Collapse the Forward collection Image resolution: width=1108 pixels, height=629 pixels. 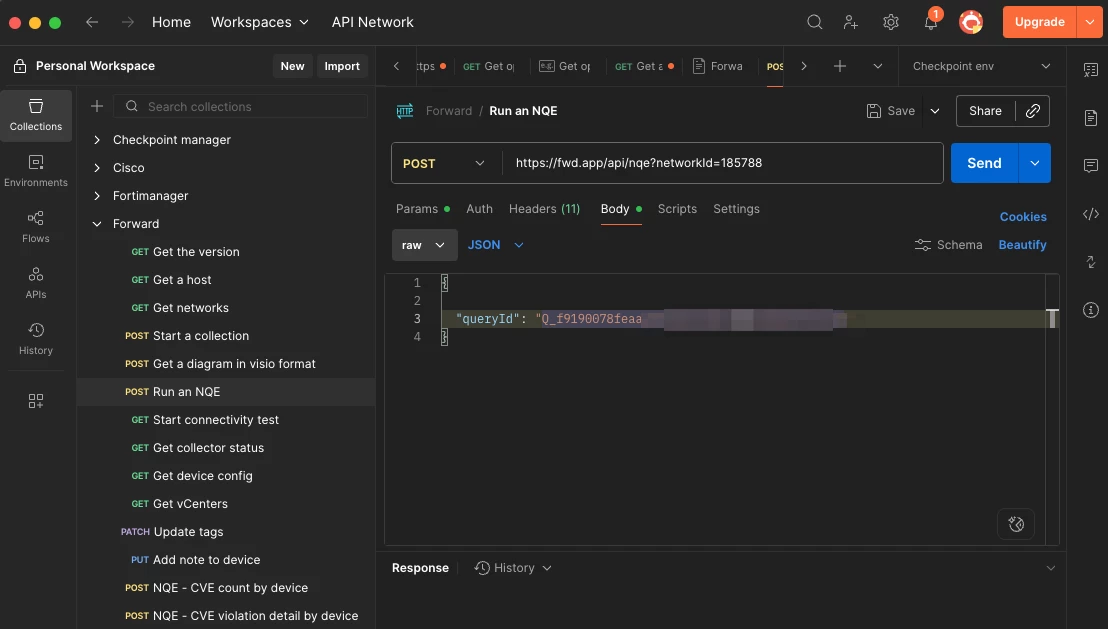pos(97,223)
